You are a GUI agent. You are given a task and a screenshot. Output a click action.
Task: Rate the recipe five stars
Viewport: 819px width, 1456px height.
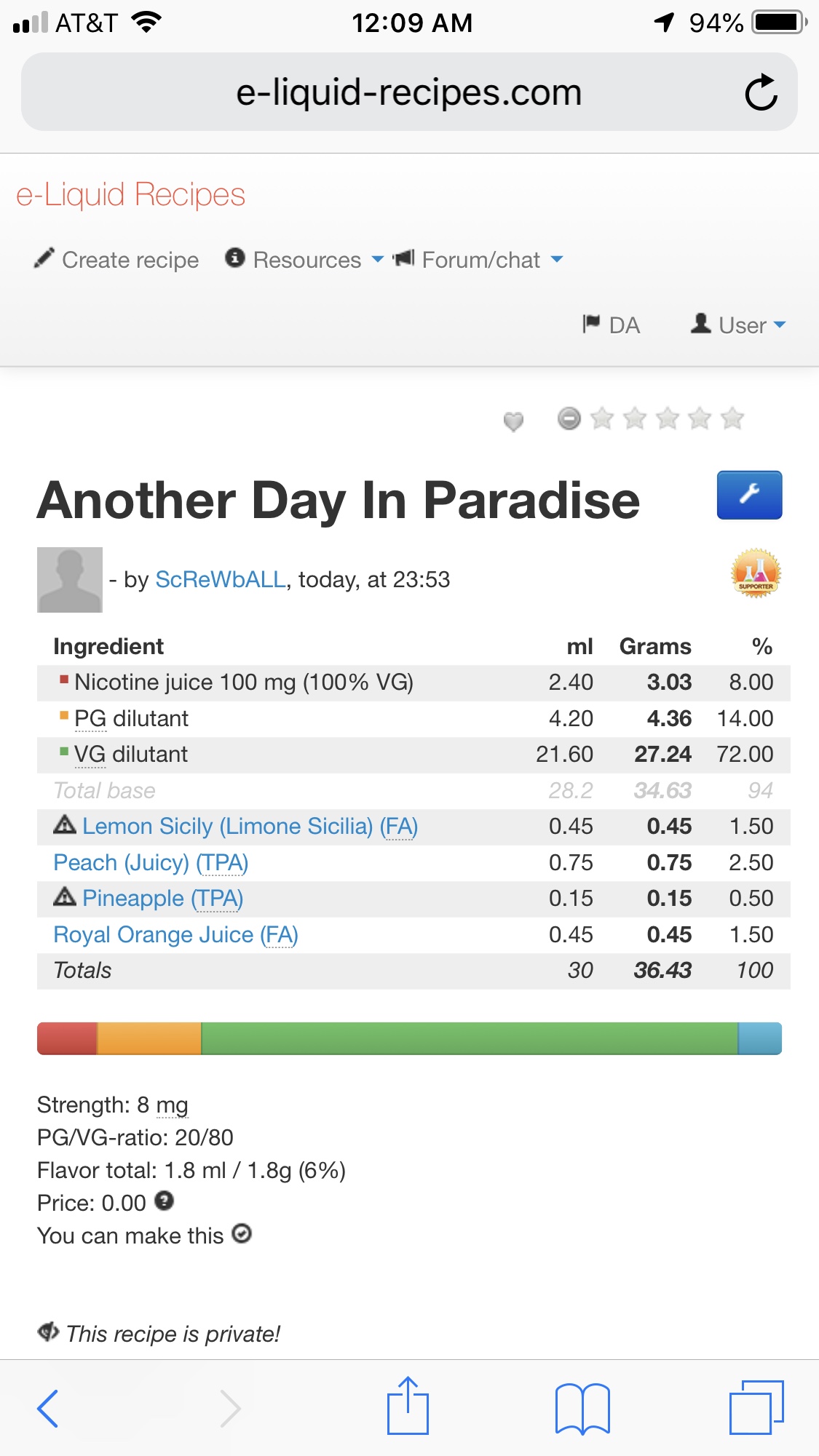(732, 418)
